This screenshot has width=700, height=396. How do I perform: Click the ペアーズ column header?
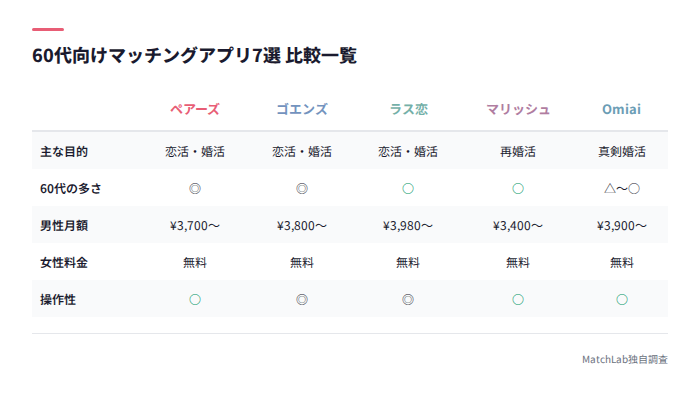tap(195, 109)
